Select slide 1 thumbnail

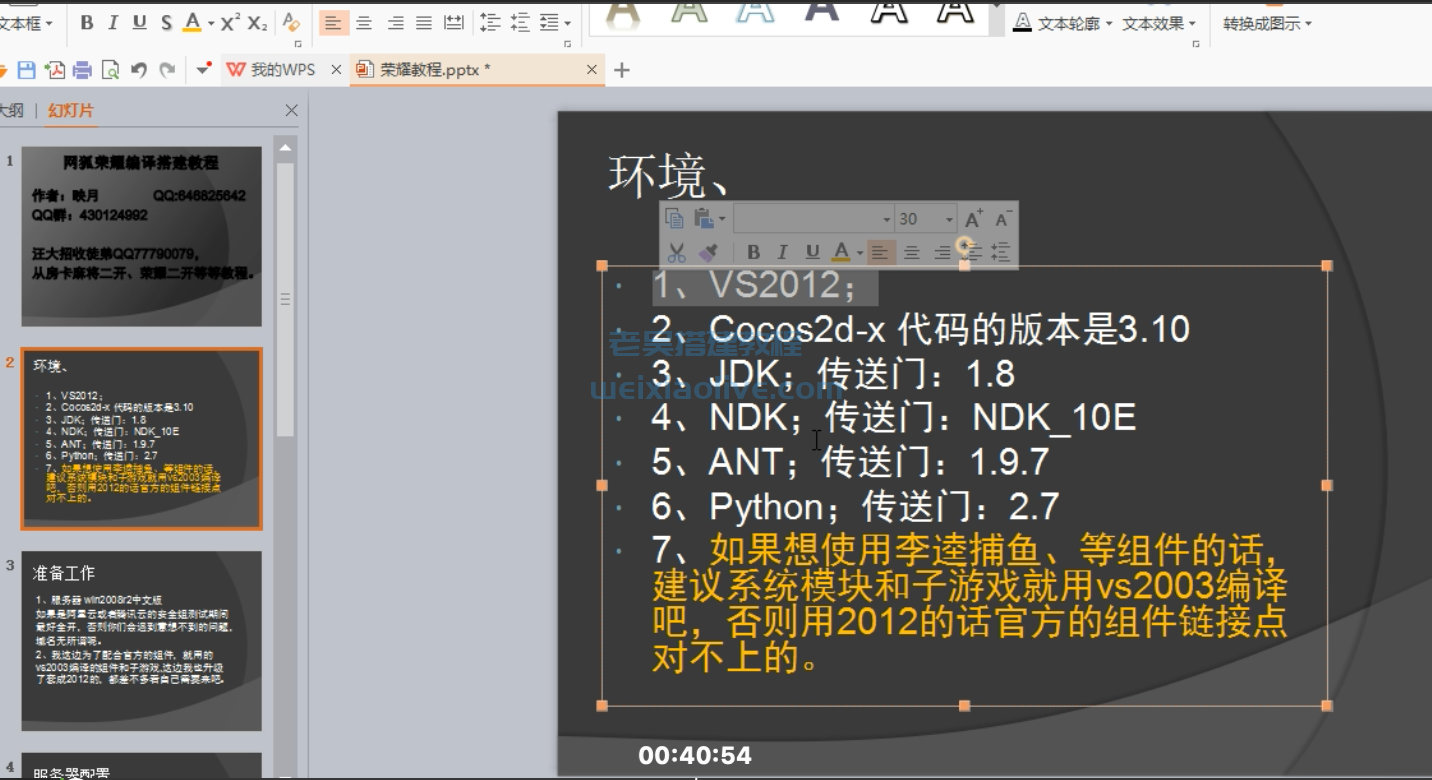[142, 236]
